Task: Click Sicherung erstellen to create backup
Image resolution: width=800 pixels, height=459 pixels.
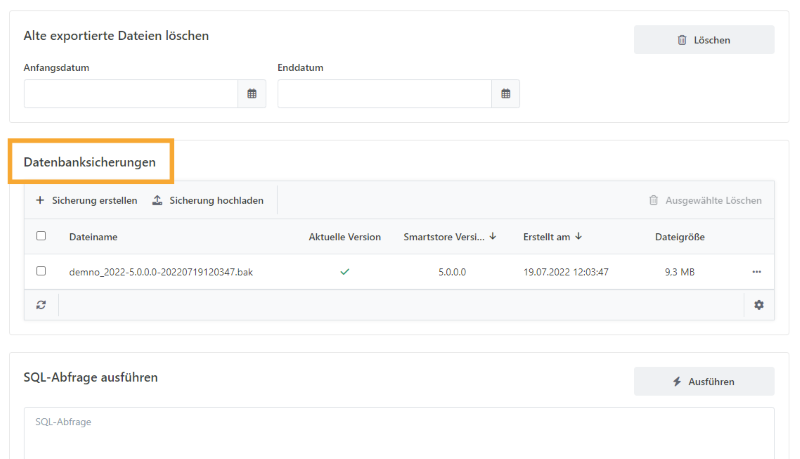Action: pos(86,200)
